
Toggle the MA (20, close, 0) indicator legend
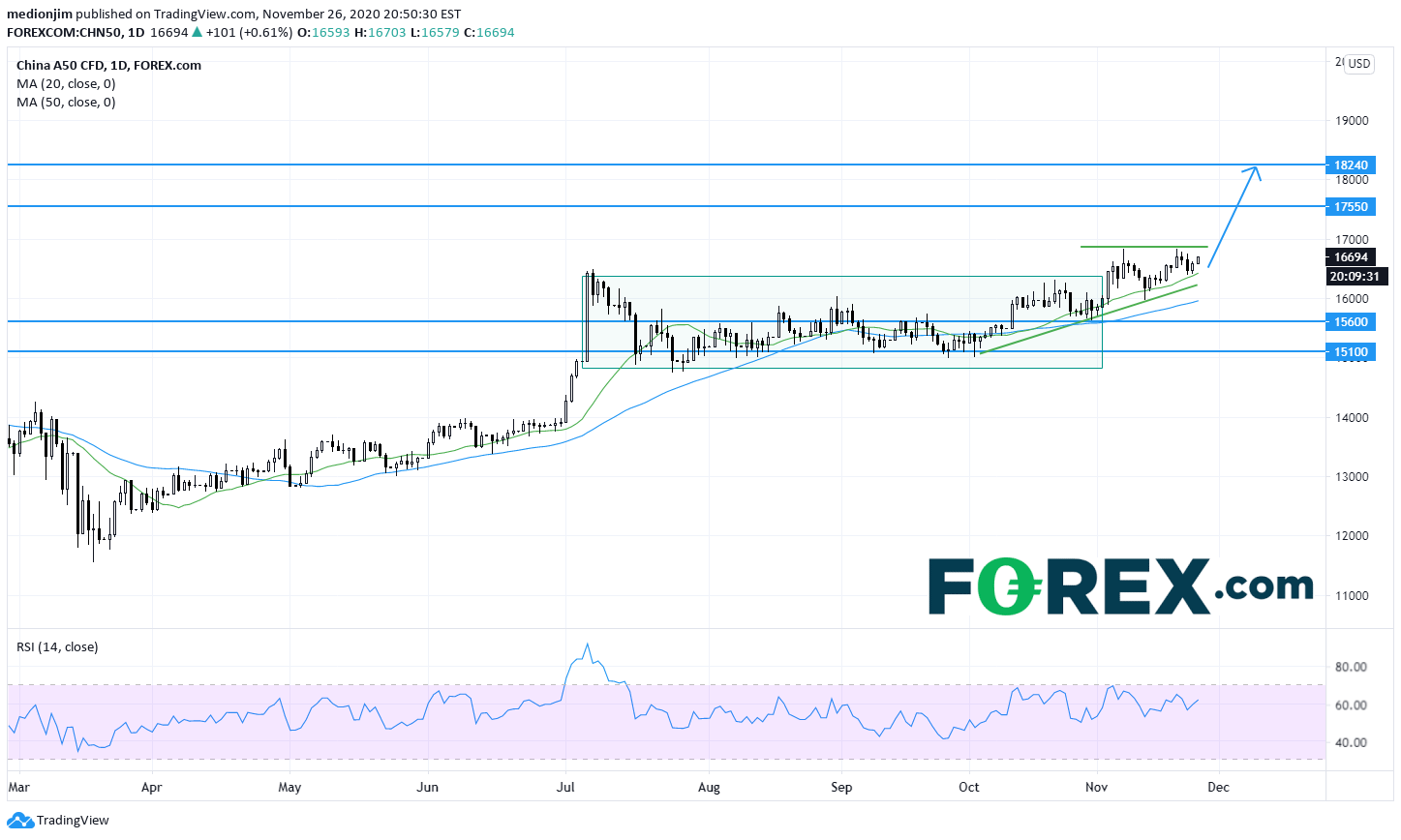click(x=66, y=84)
